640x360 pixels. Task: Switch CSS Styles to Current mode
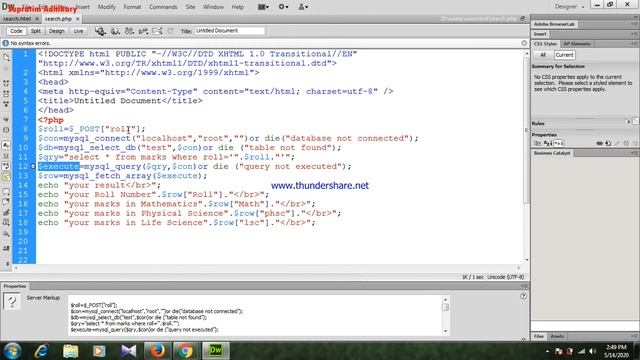[564, 55]
